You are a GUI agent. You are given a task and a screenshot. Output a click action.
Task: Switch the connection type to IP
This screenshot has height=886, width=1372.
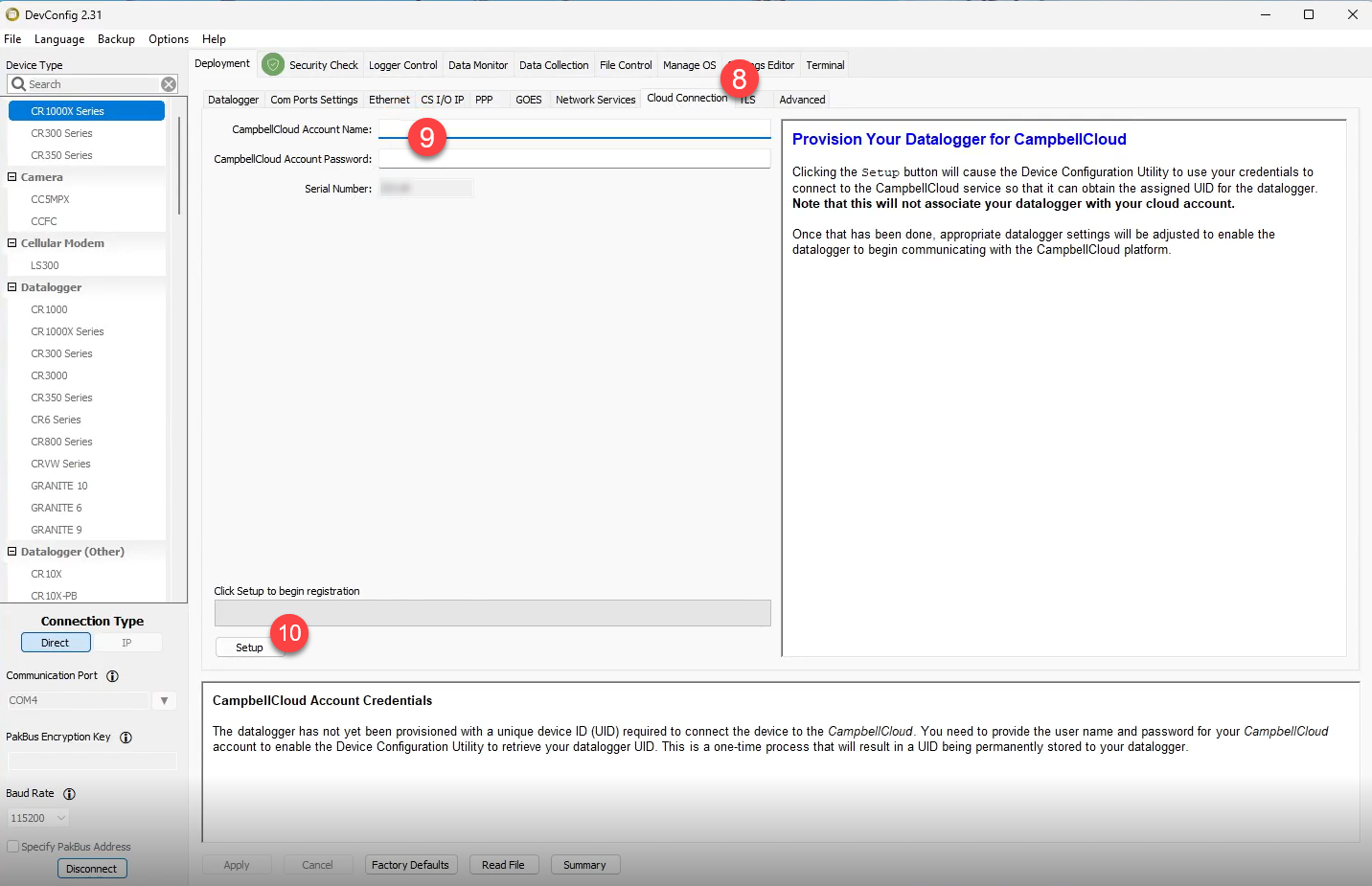point(126,643)
